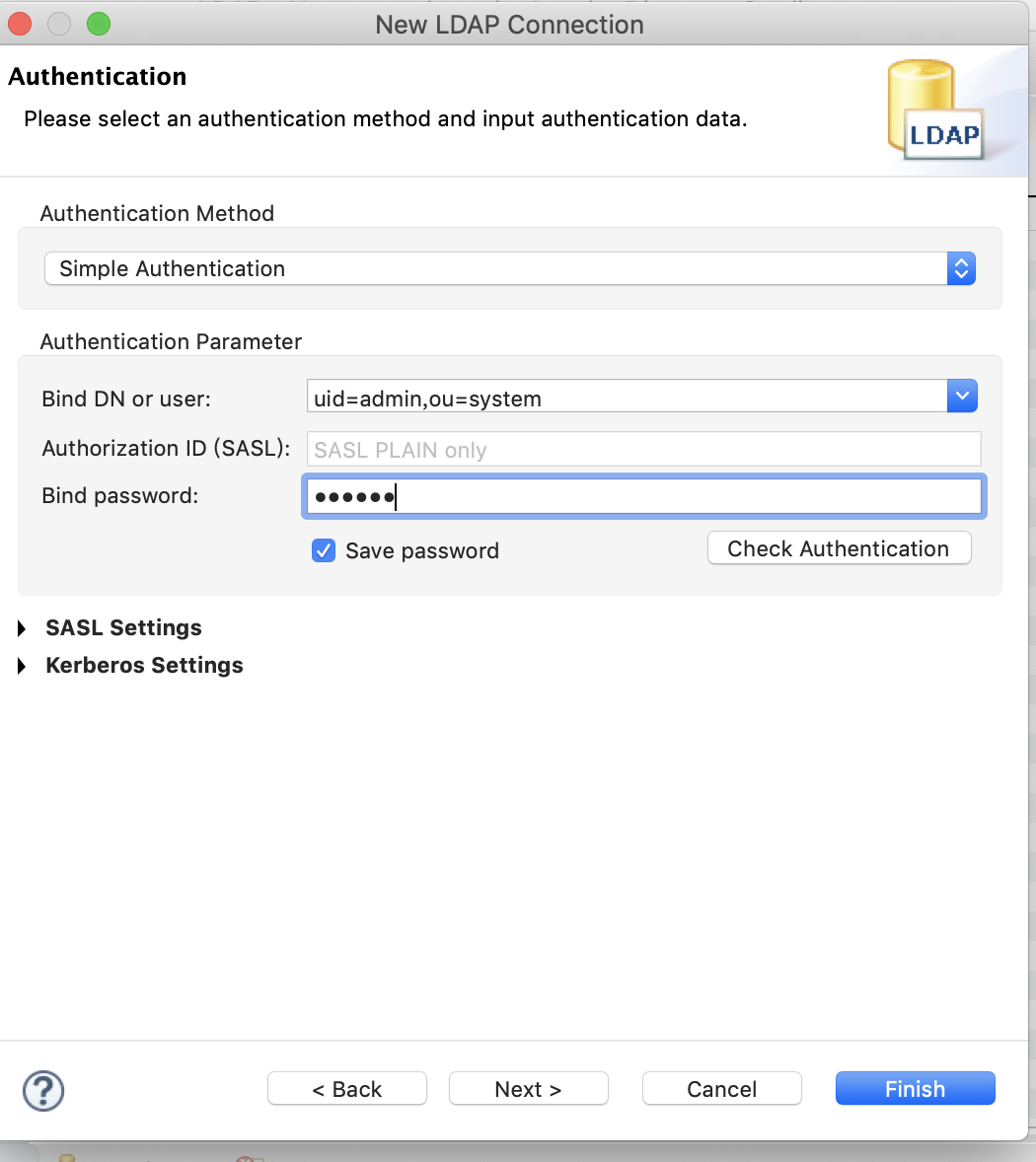Click the Authentication Method stepper arrows icon
Screen dimensions: 1036x1162
pyautogui.click(x=961, y=268)
